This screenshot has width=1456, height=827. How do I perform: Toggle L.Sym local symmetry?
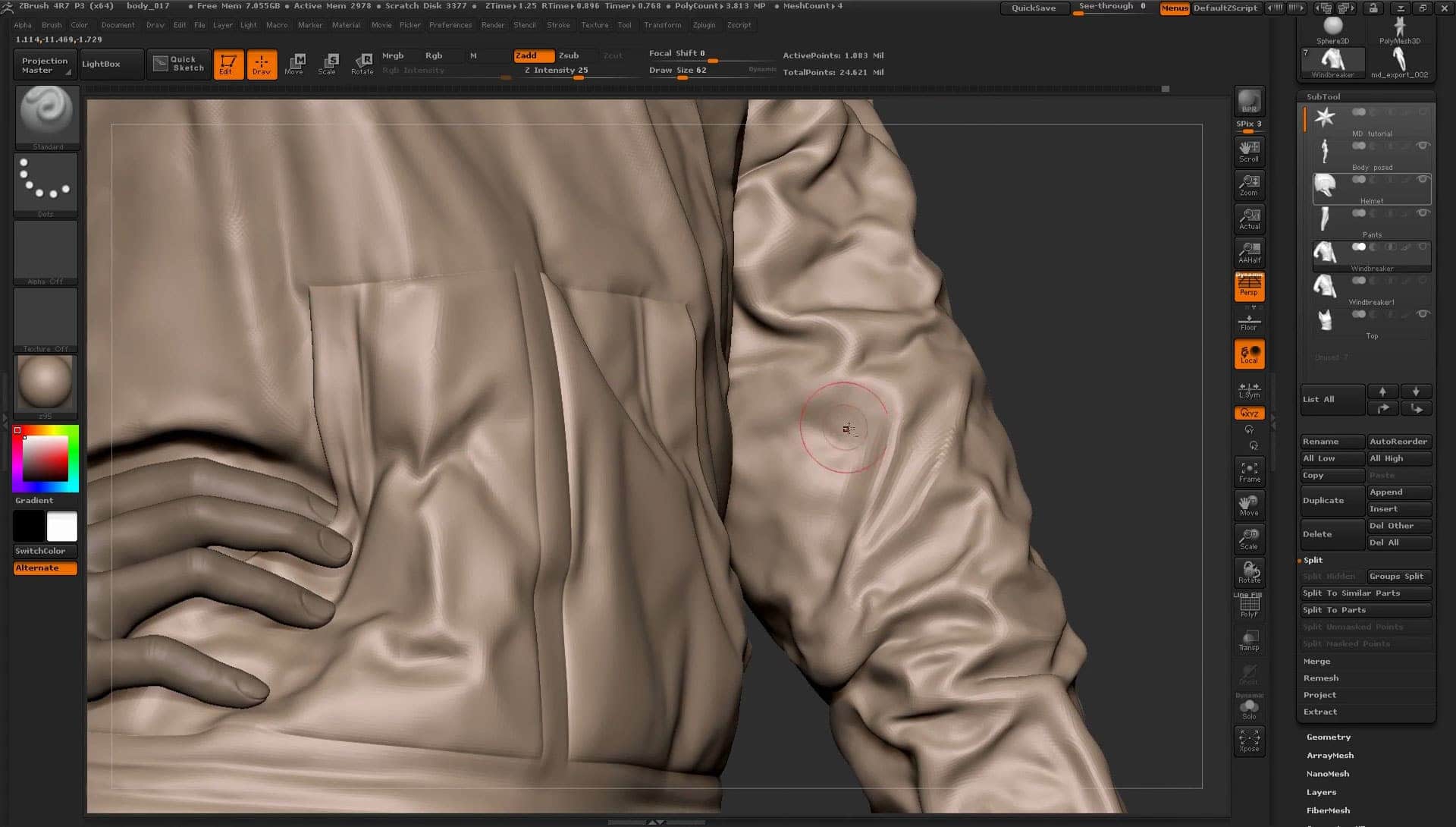[x=1249, y=390]
